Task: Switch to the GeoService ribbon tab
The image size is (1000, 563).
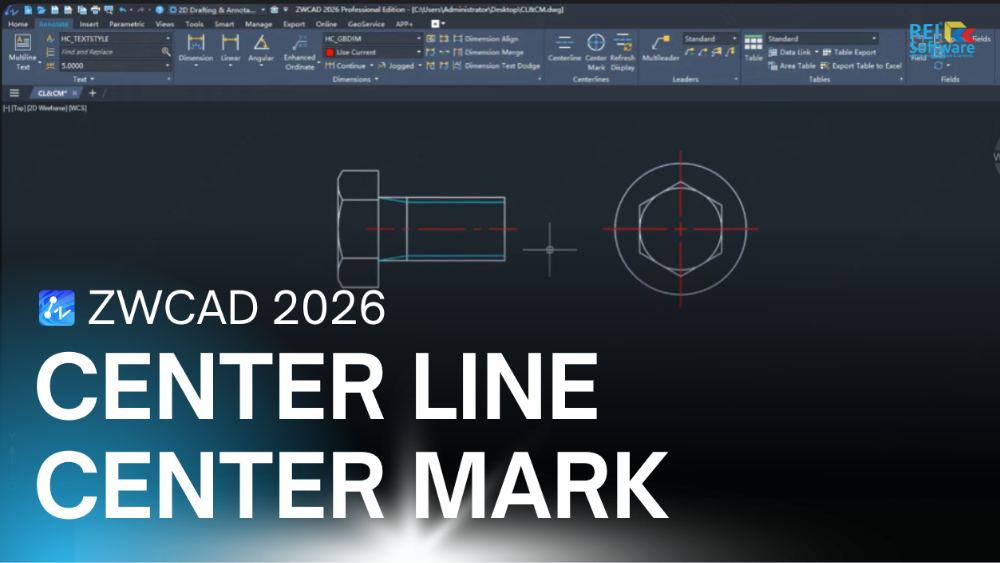Action: (366, 24)
